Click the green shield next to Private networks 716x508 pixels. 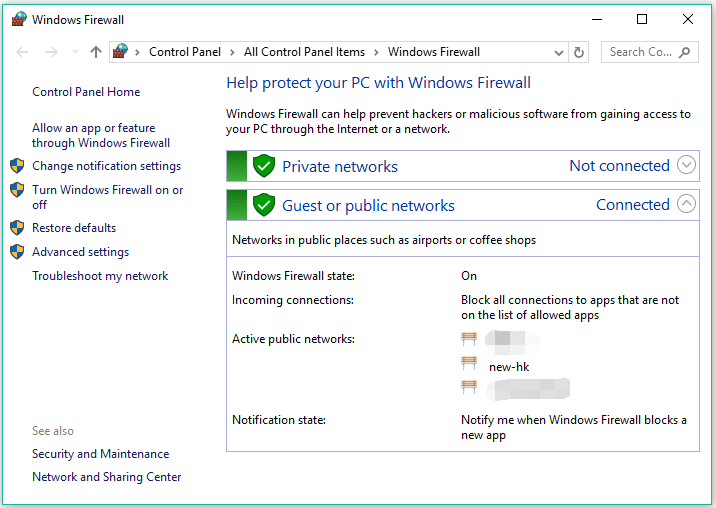point(264,166)
